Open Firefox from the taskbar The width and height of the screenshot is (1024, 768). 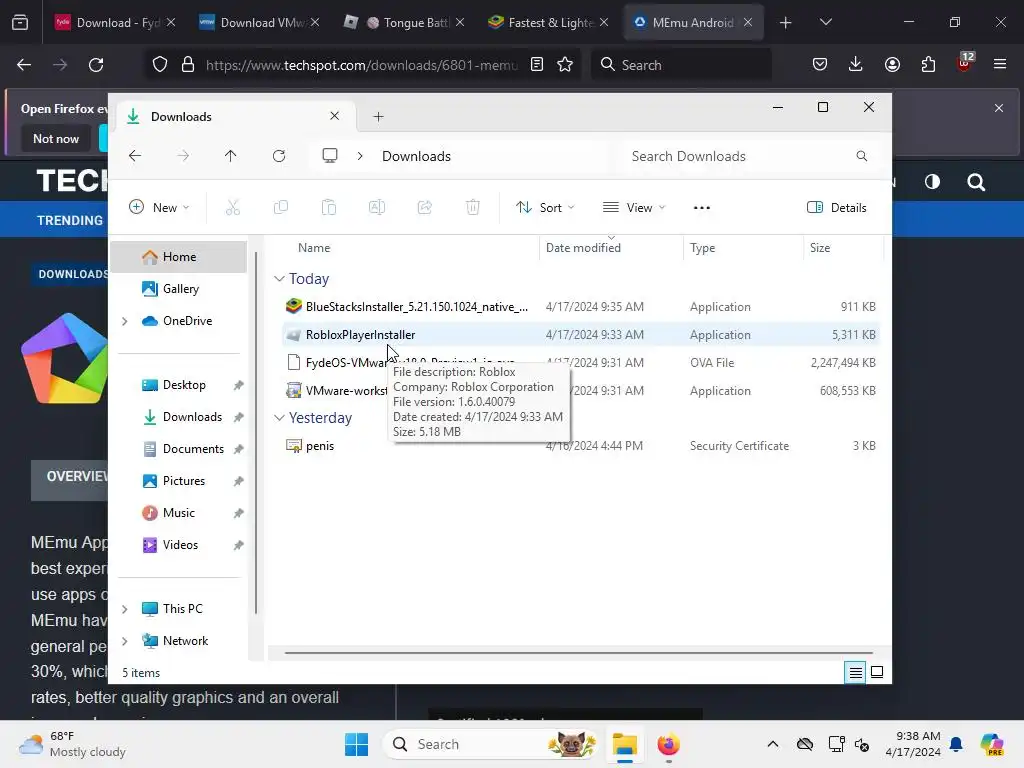(x=668, y=744)
